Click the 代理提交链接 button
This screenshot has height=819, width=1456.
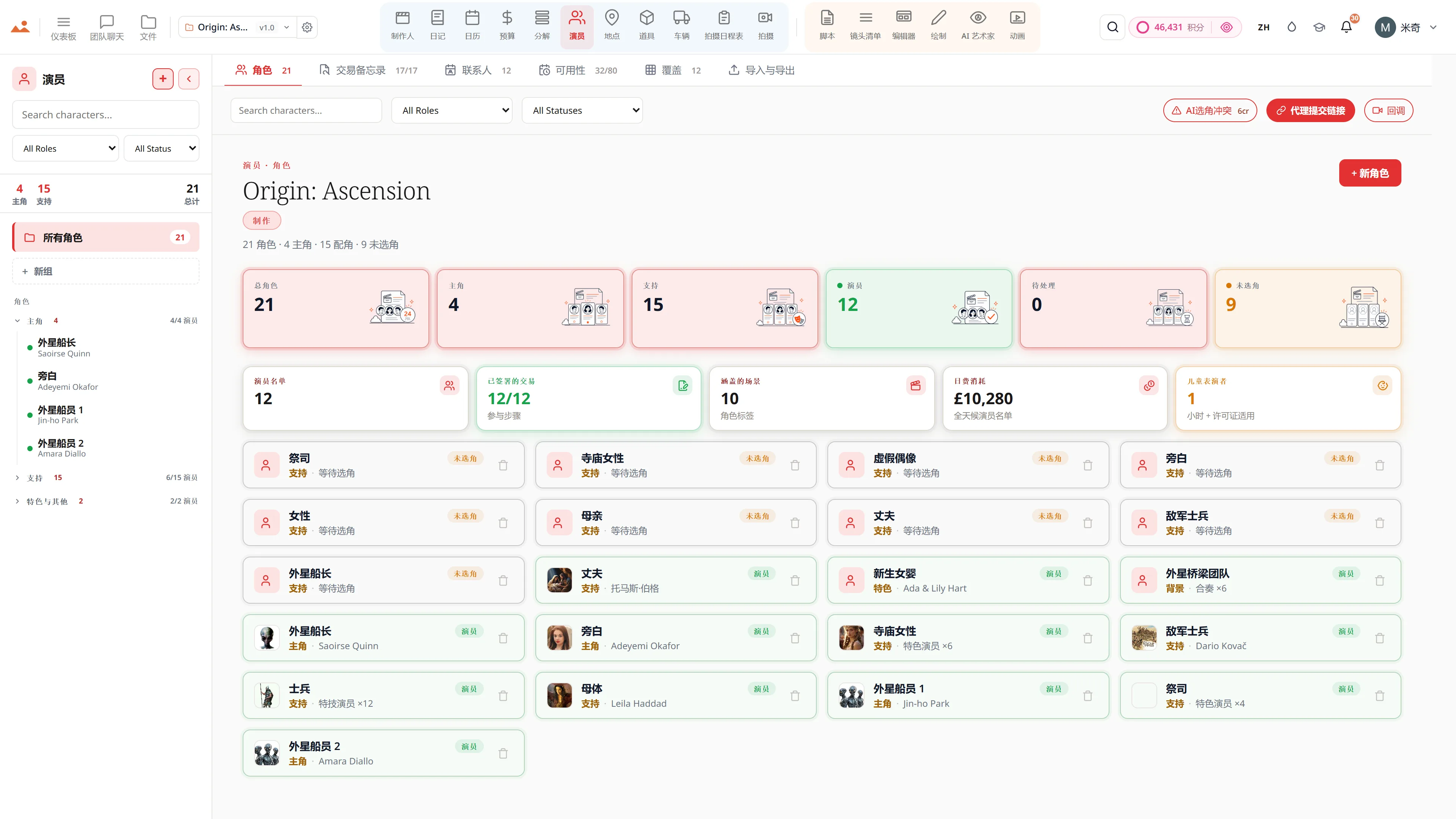[1310, 110]
